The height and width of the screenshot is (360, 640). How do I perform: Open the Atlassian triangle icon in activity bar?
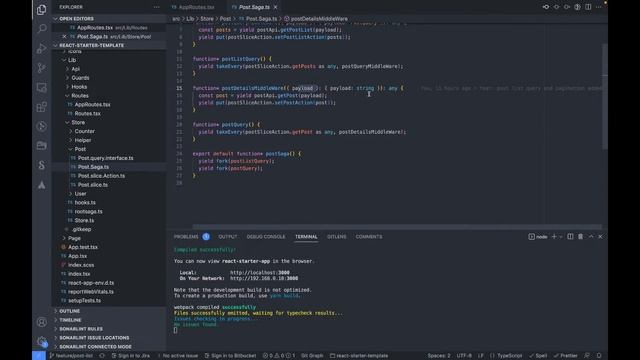point(42,185)
